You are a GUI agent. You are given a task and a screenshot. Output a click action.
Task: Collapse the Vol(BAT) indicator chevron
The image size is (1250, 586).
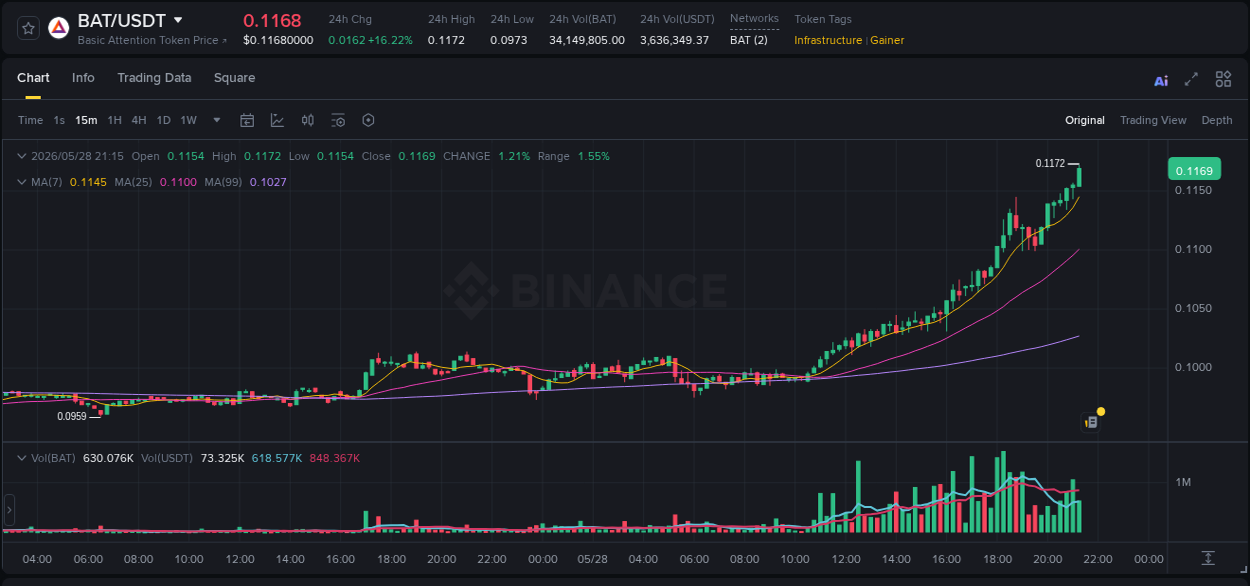[22, 458]
